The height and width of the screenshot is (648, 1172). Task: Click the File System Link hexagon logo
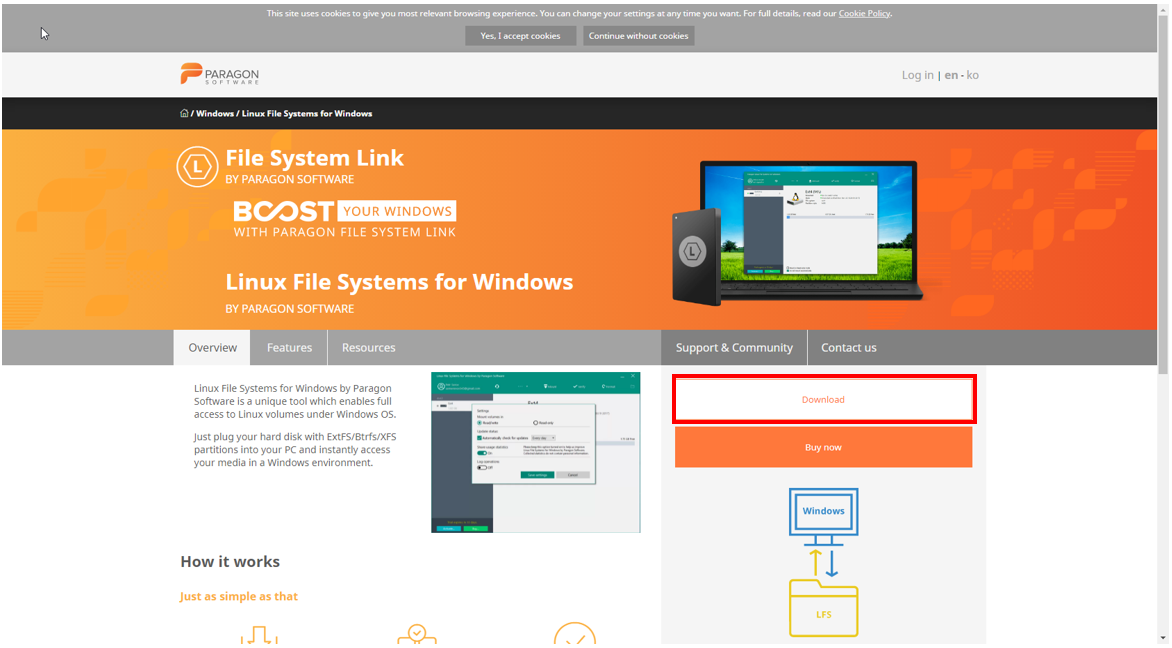[197, 167]
